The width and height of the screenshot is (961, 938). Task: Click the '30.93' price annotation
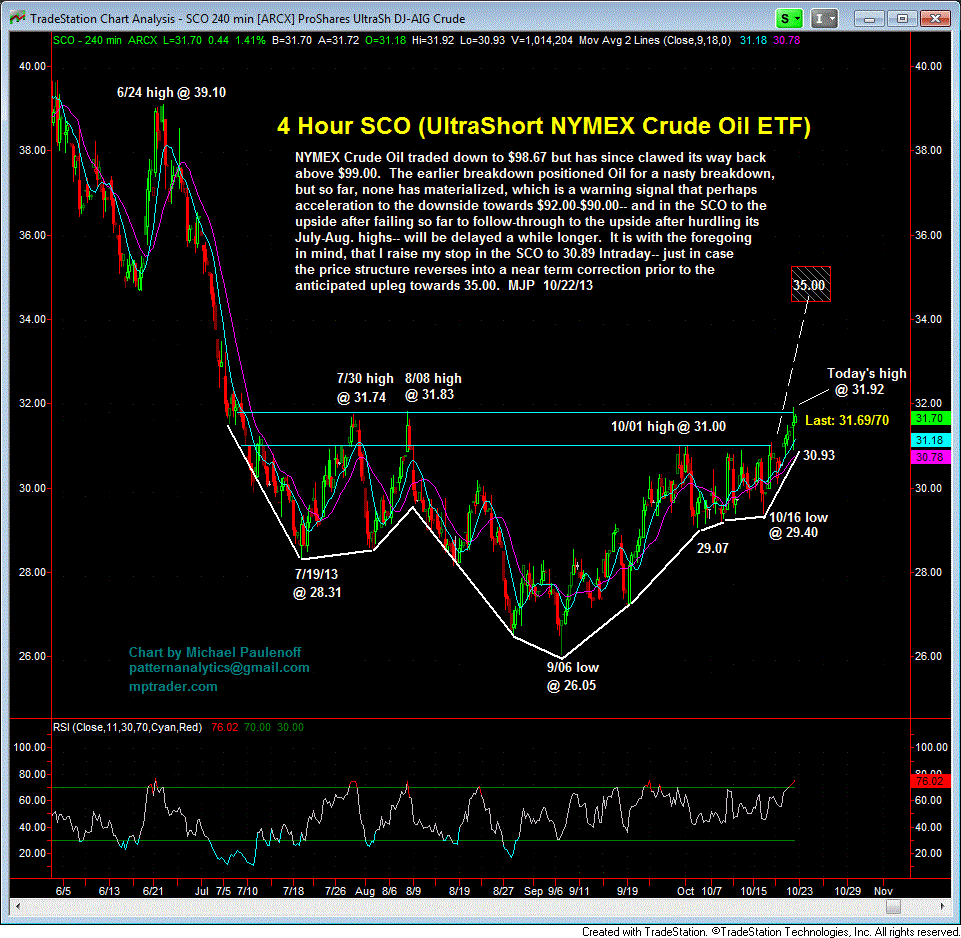point(819,455)
